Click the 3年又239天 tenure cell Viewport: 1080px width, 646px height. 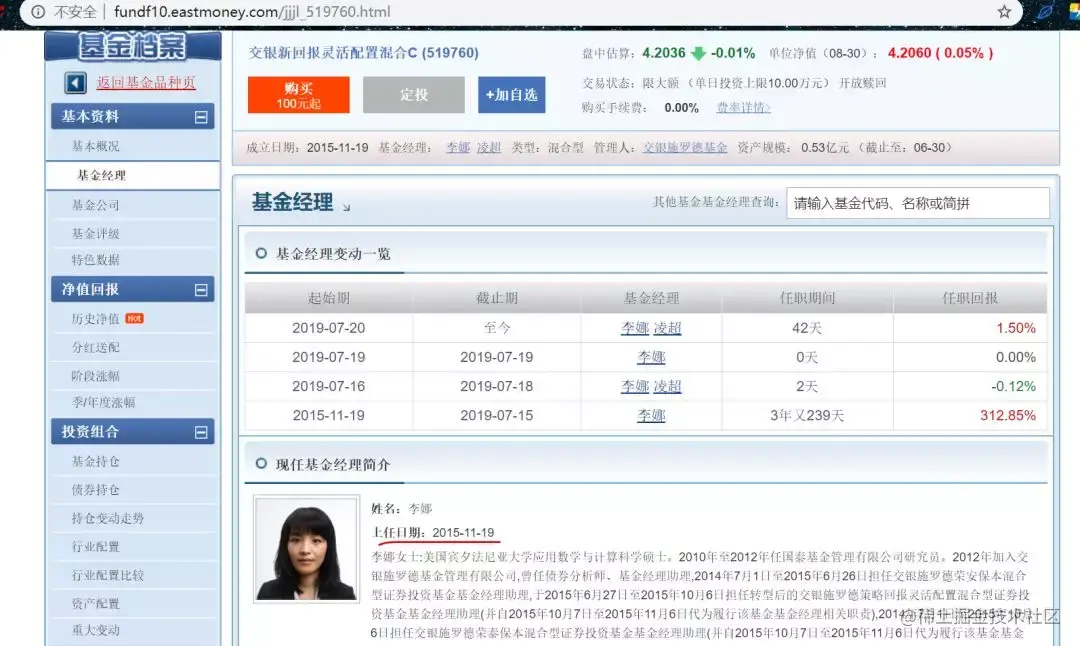click(807, 415)
